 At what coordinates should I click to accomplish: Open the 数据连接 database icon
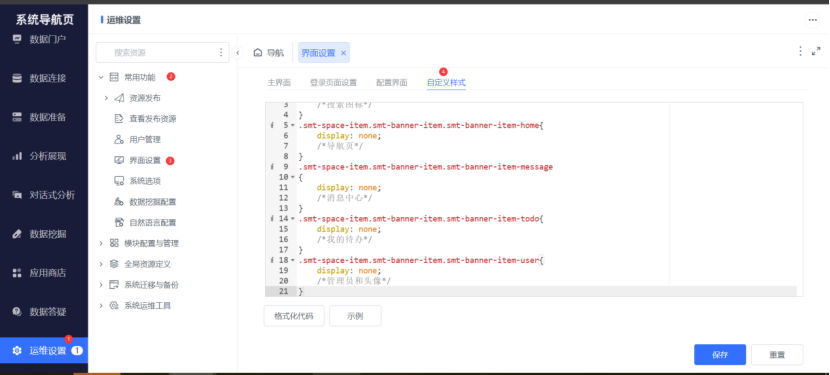coord(17,78)
